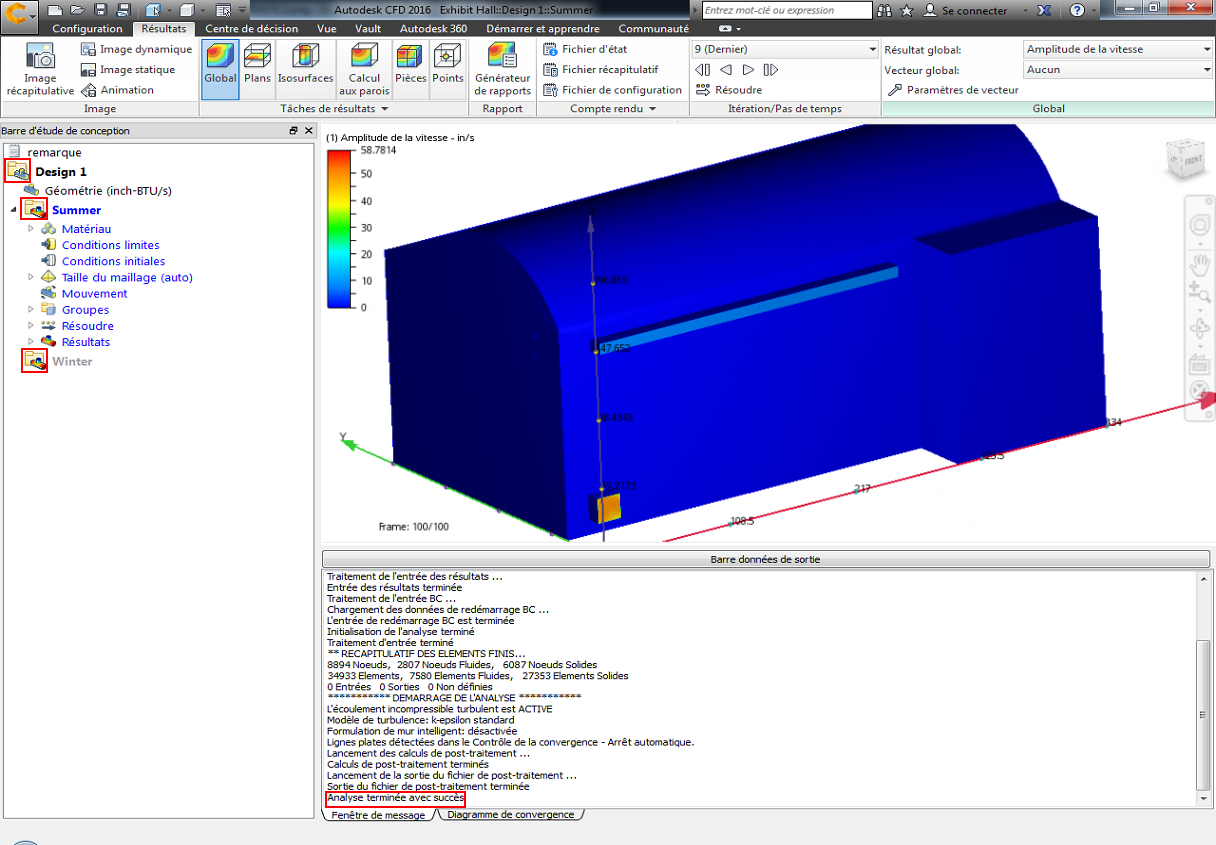
Task: Click the save quick-access icon
Action: point(100,10)
